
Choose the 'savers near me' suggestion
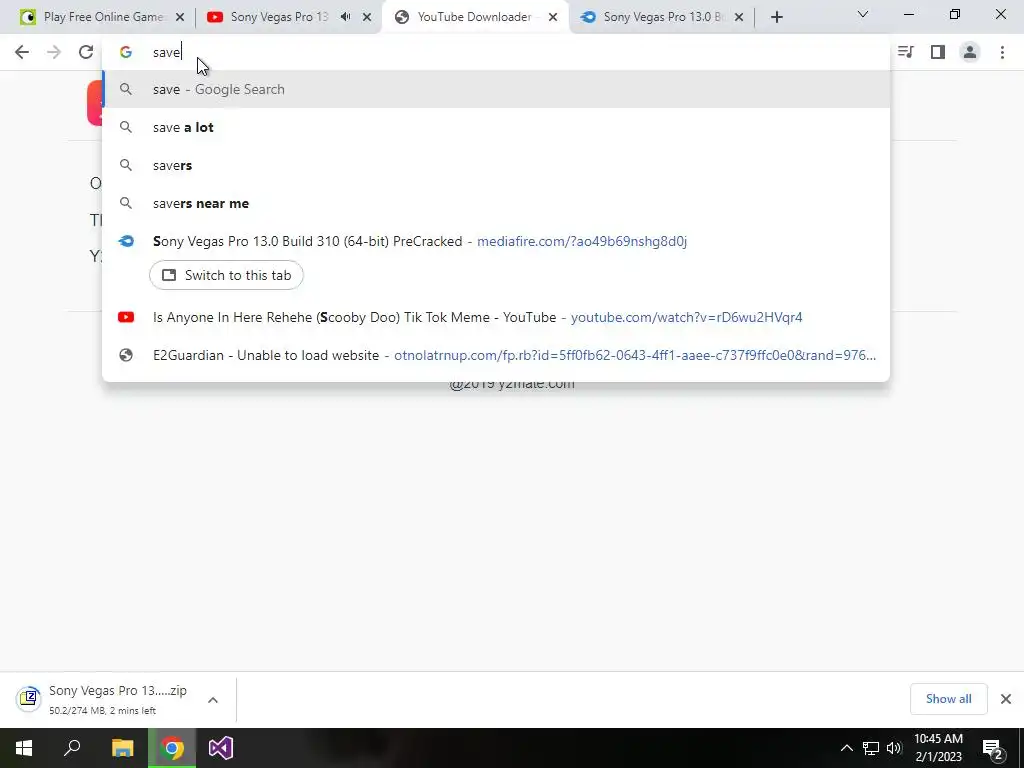click(x=496, y=203)
